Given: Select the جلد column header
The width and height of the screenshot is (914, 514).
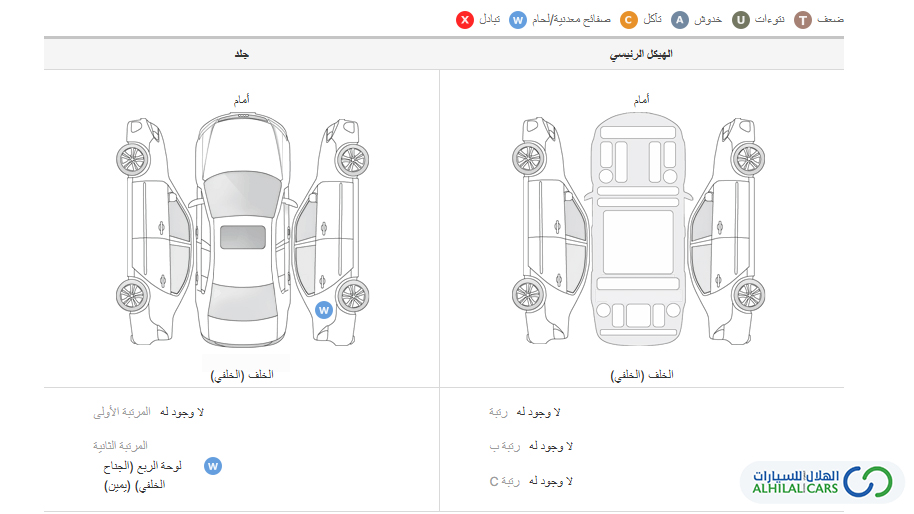Looking at the screenshot, I should coord(241,54).
